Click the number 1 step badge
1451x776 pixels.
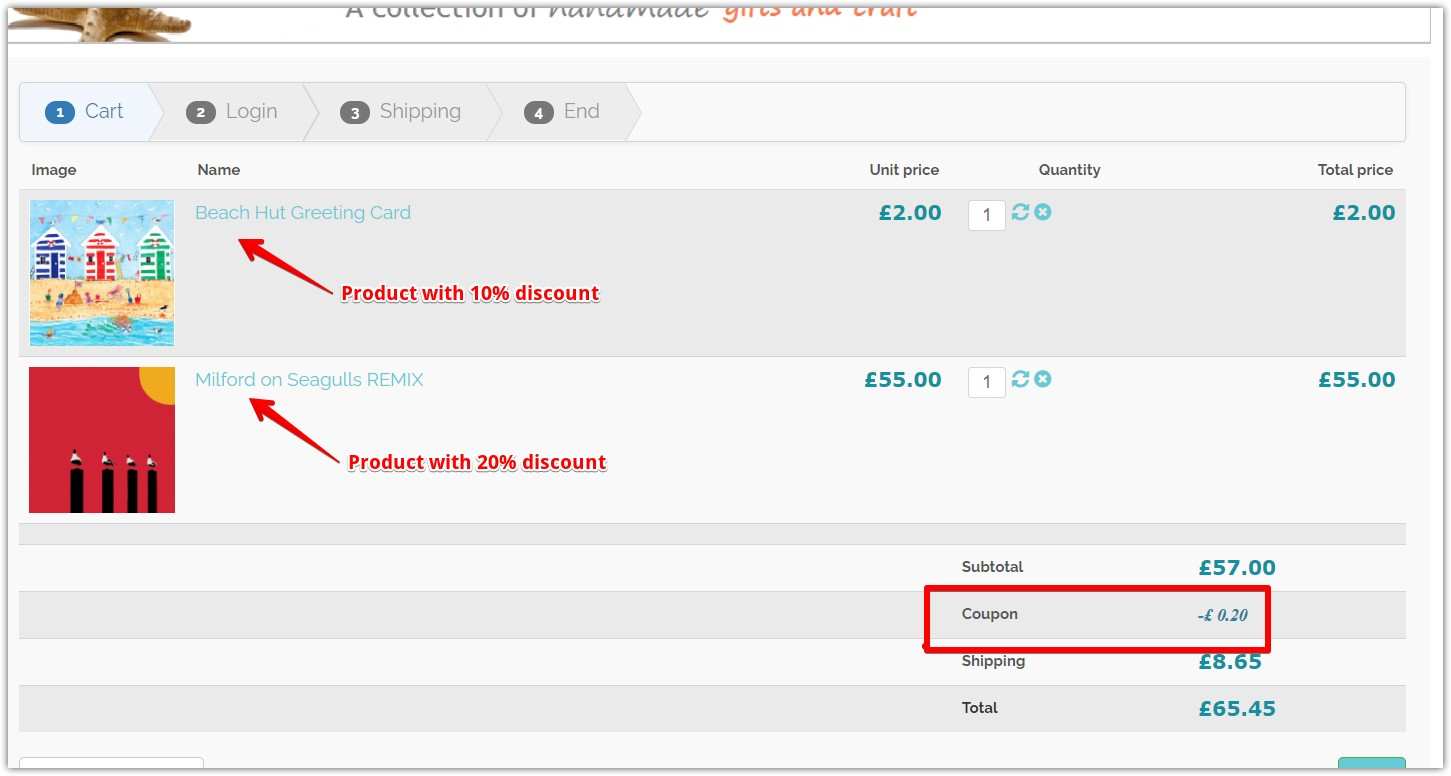[60, 112]
